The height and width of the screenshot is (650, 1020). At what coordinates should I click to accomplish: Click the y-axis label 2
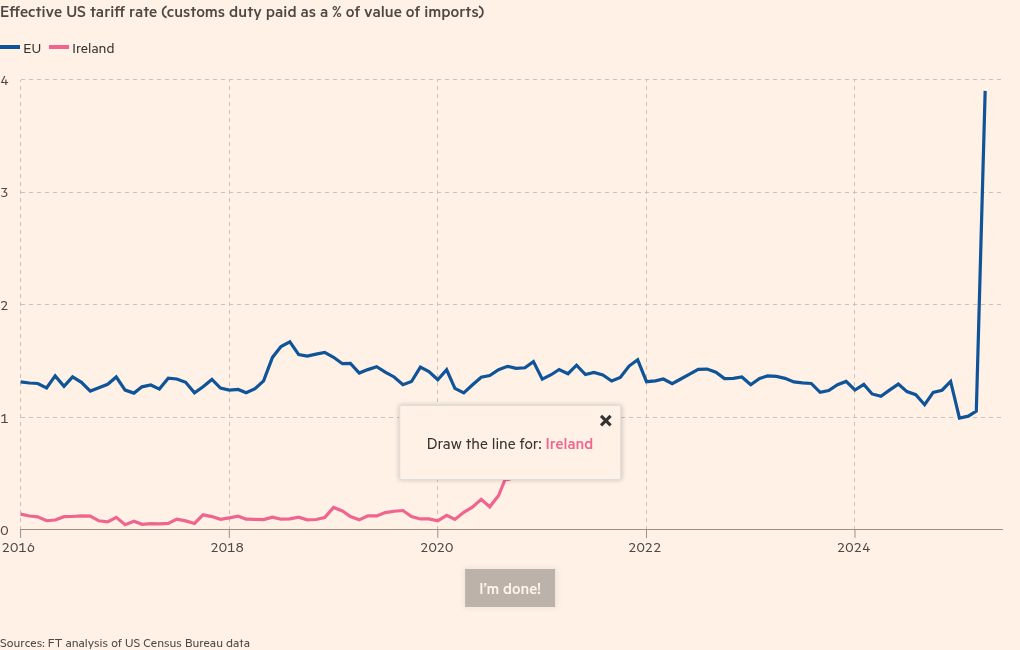tap(5, 305)
